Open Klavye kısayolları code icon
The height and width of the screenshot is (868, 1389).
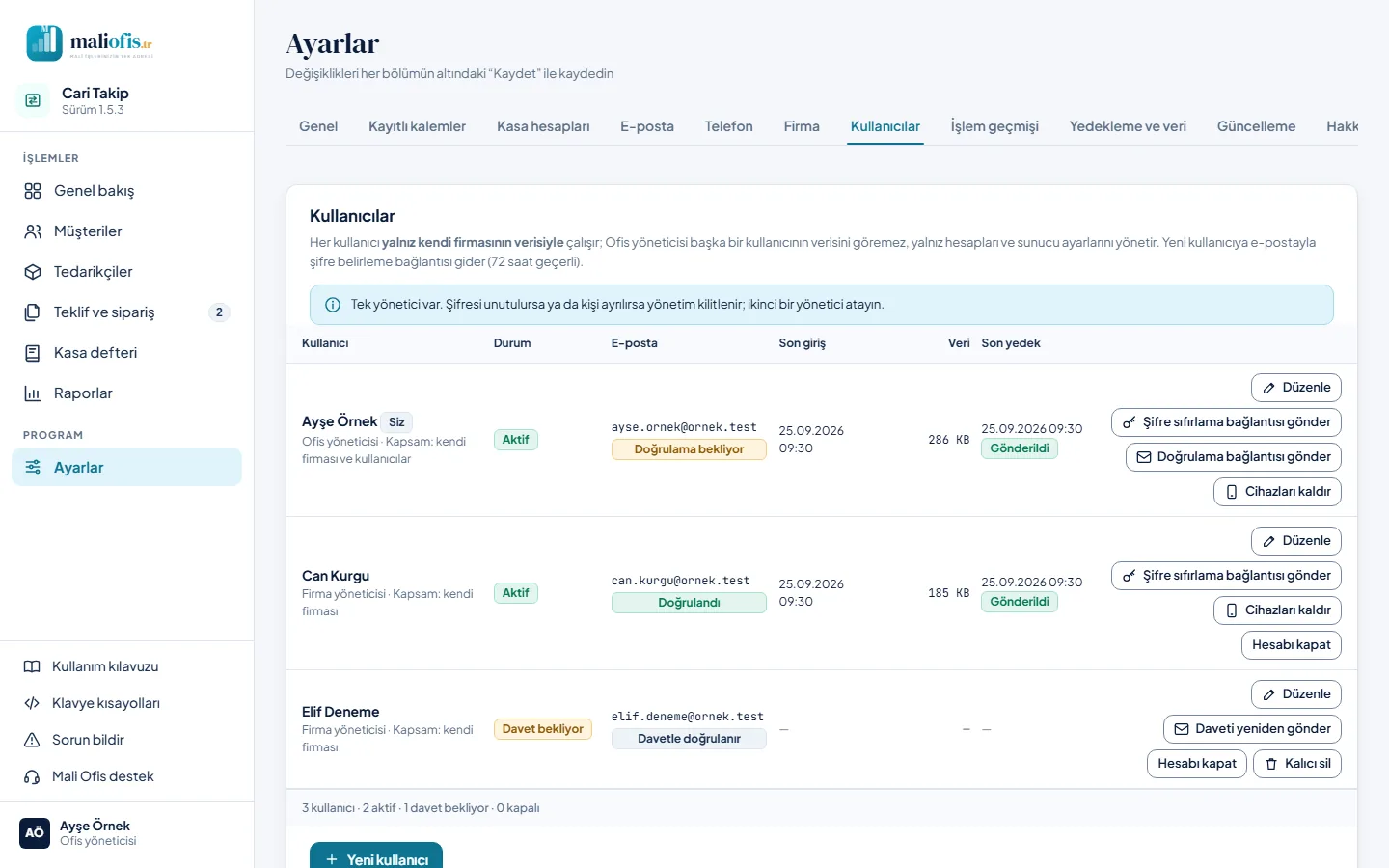(32, 703)
